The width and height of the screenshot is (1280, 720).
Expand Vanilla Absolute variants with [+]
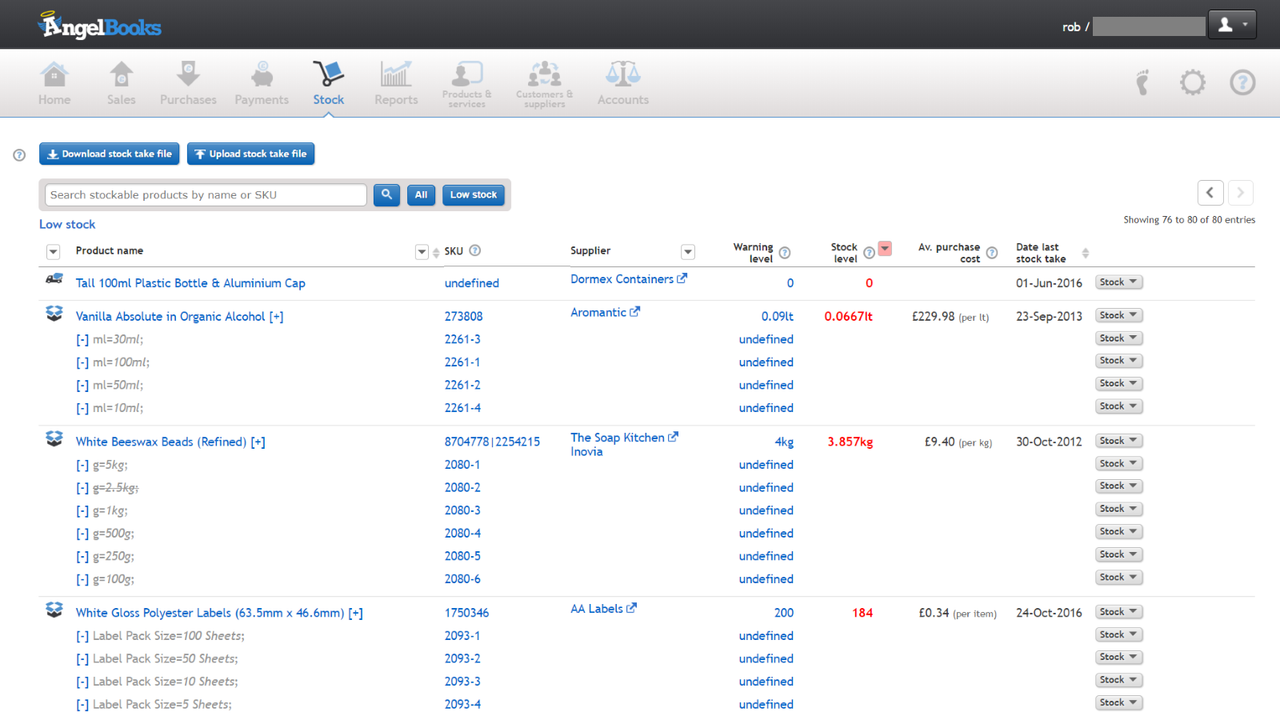click(276, 317)
